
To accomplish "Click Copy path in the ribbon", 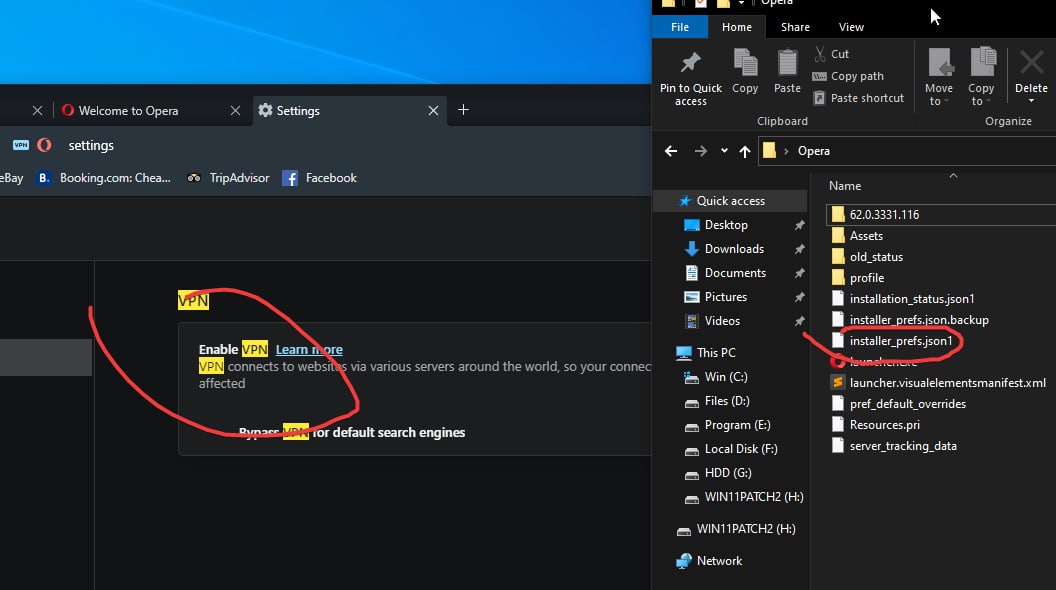I will tap(848, 76).
